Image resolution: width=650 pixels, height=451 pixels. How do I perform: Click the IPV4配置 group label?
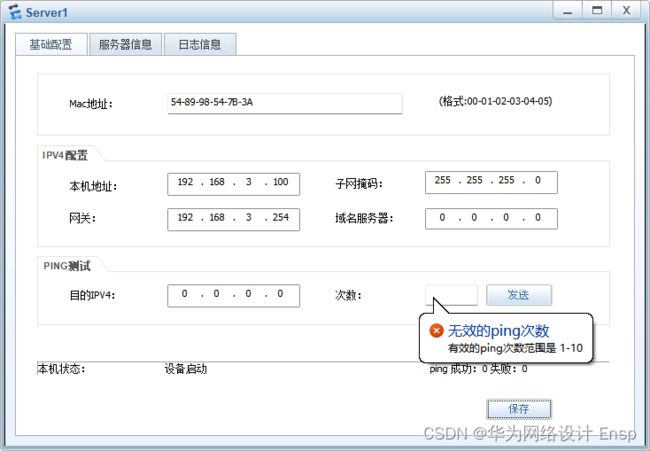pyautogui.click(x=65, y=155)
